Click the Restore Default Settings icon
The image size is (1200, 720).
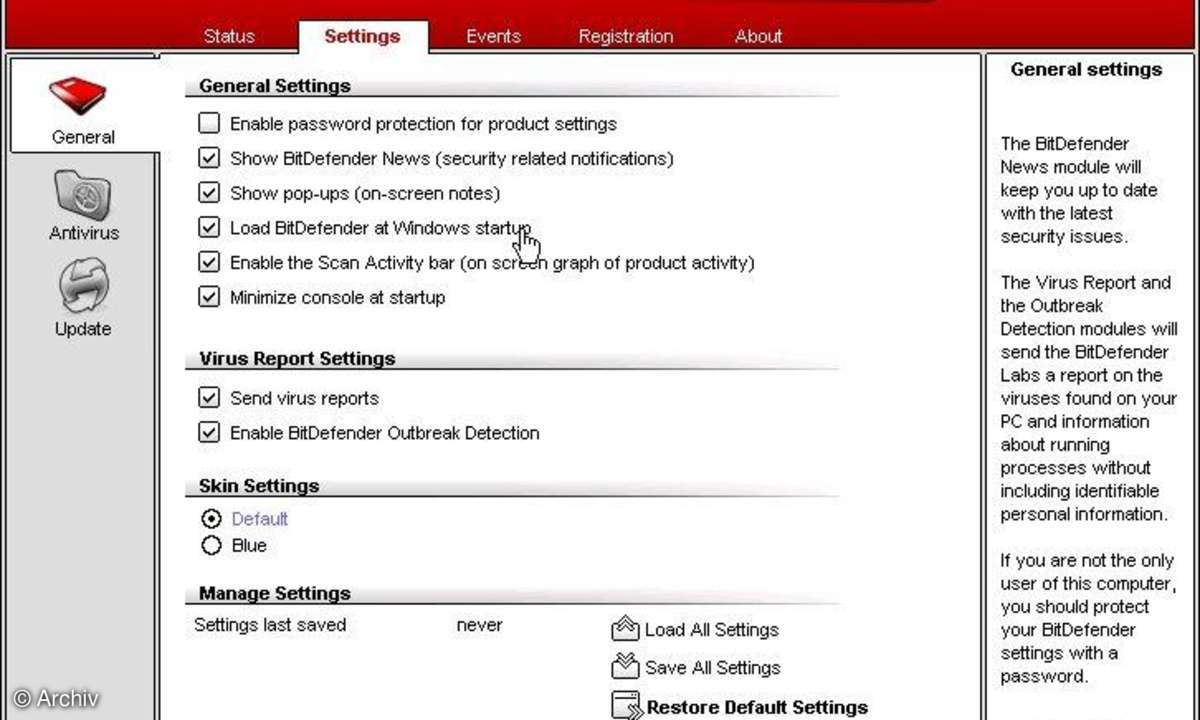point(627,706)
